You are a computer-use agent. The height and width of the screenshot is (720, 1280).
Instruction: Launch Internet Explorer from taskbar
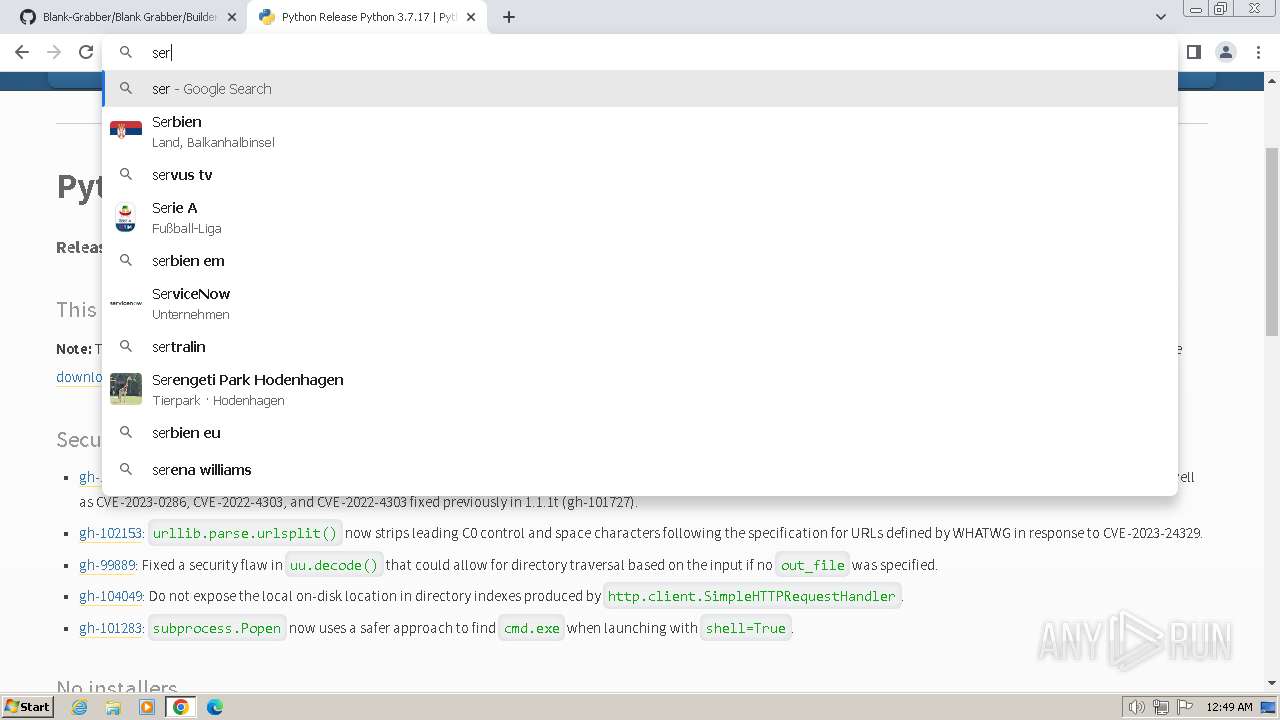(80, 707)
